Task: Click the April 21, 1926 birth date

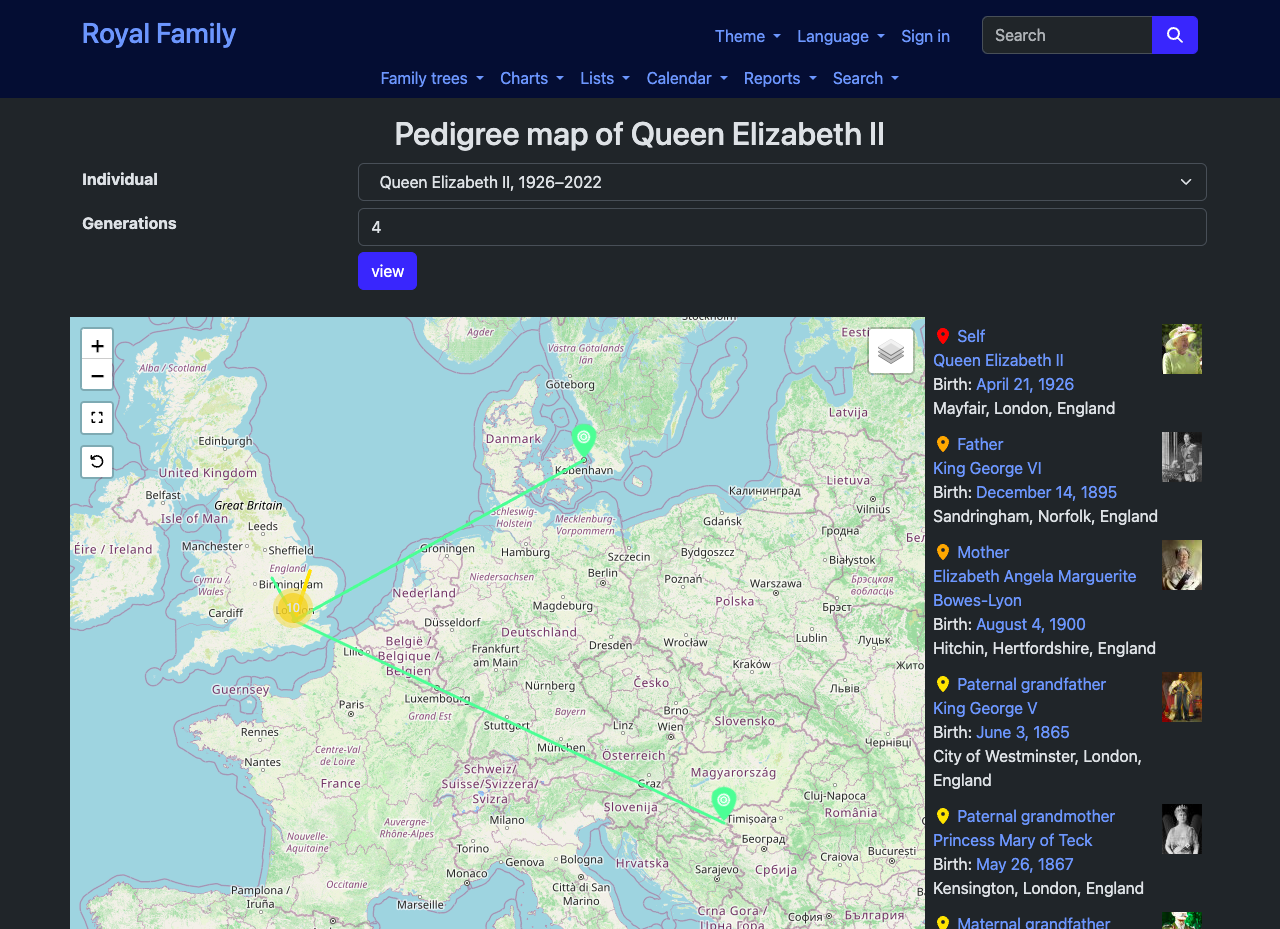Action: click(1025, 384)
